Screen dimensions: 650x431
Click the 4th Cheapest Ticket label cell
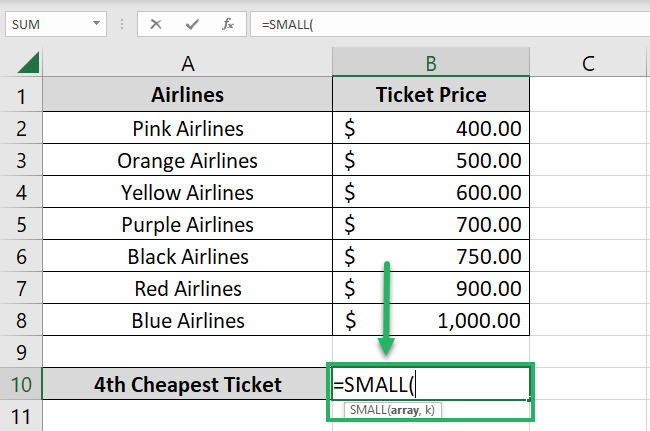point(187,384)
